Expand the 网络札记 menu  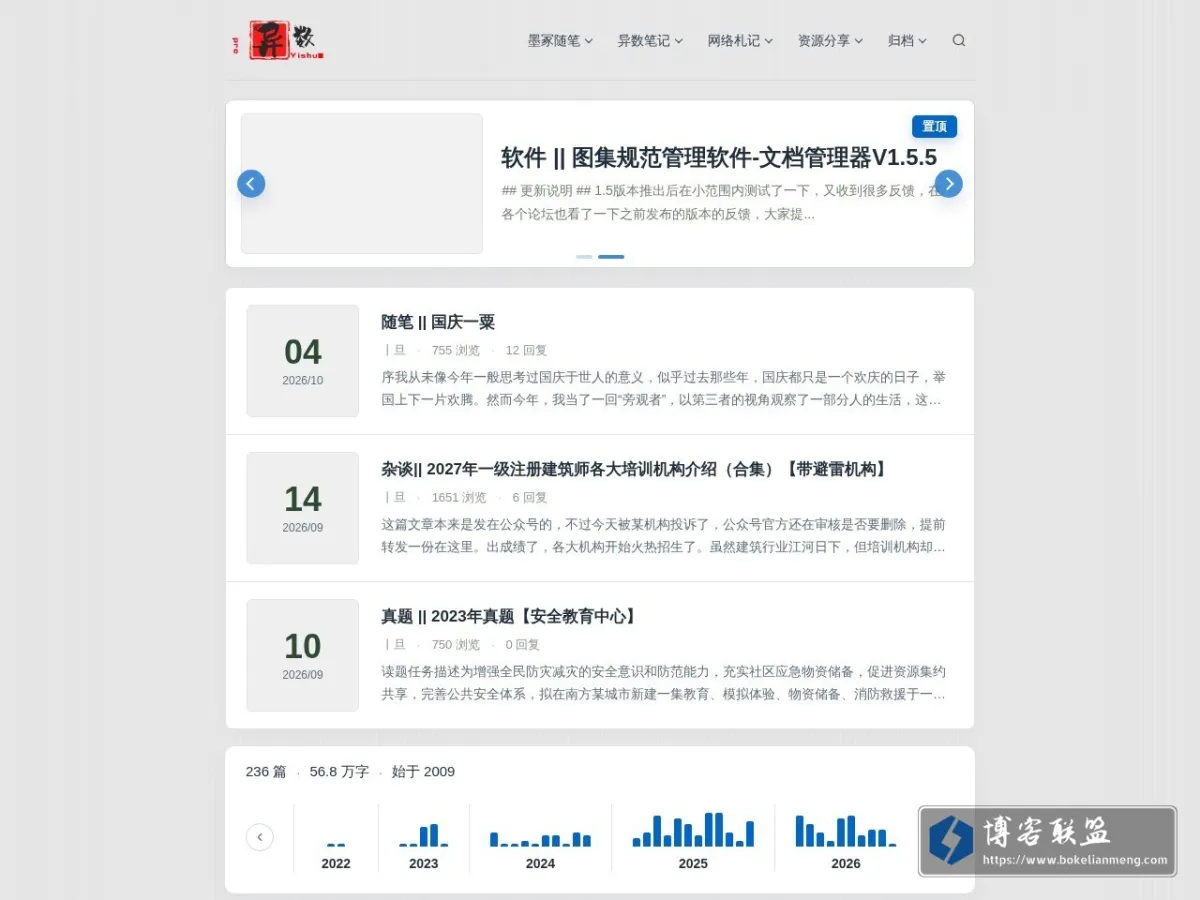pos(740,41)
